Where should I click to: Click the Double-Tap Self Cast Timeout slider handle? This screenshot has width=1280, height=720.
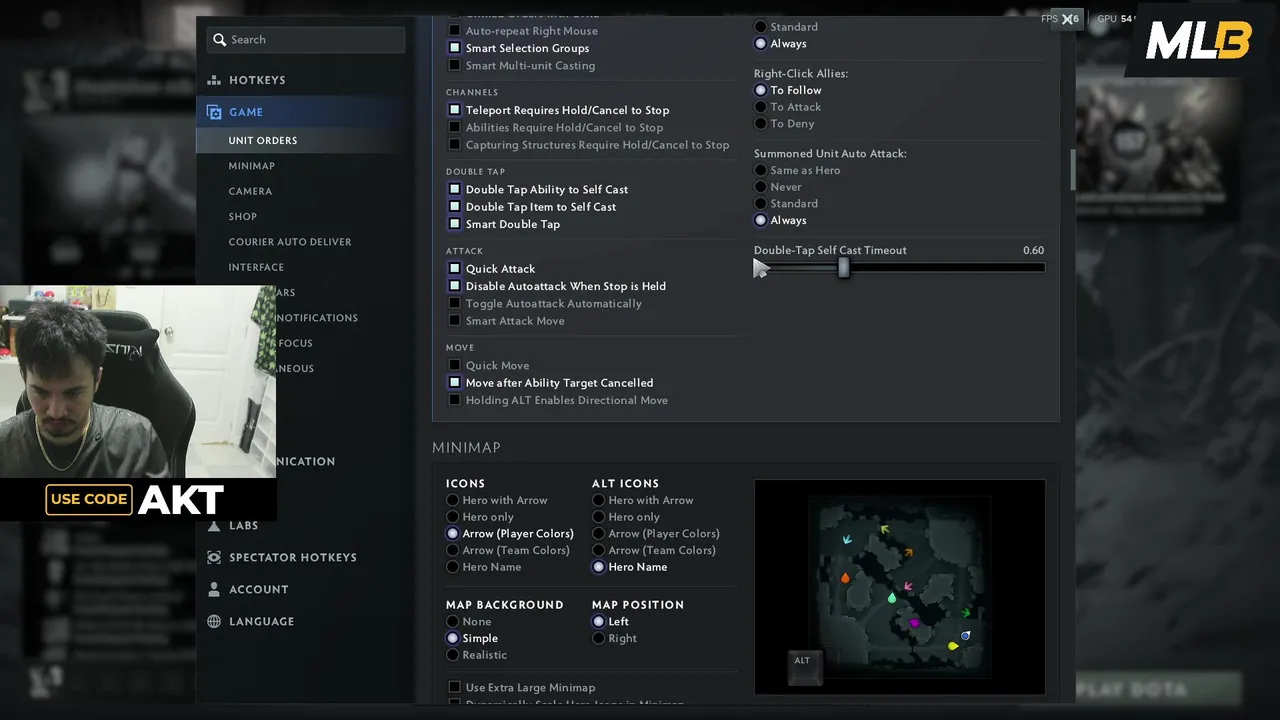click(x=844, y=268)
